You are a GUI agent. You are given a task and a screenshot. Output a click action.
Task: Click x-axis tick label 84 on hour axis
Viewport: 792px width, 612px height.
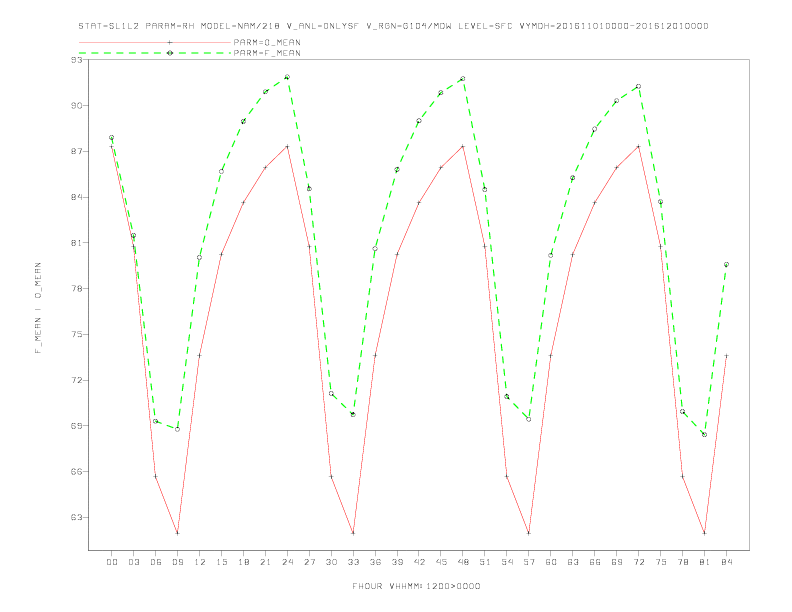point(726,562)
